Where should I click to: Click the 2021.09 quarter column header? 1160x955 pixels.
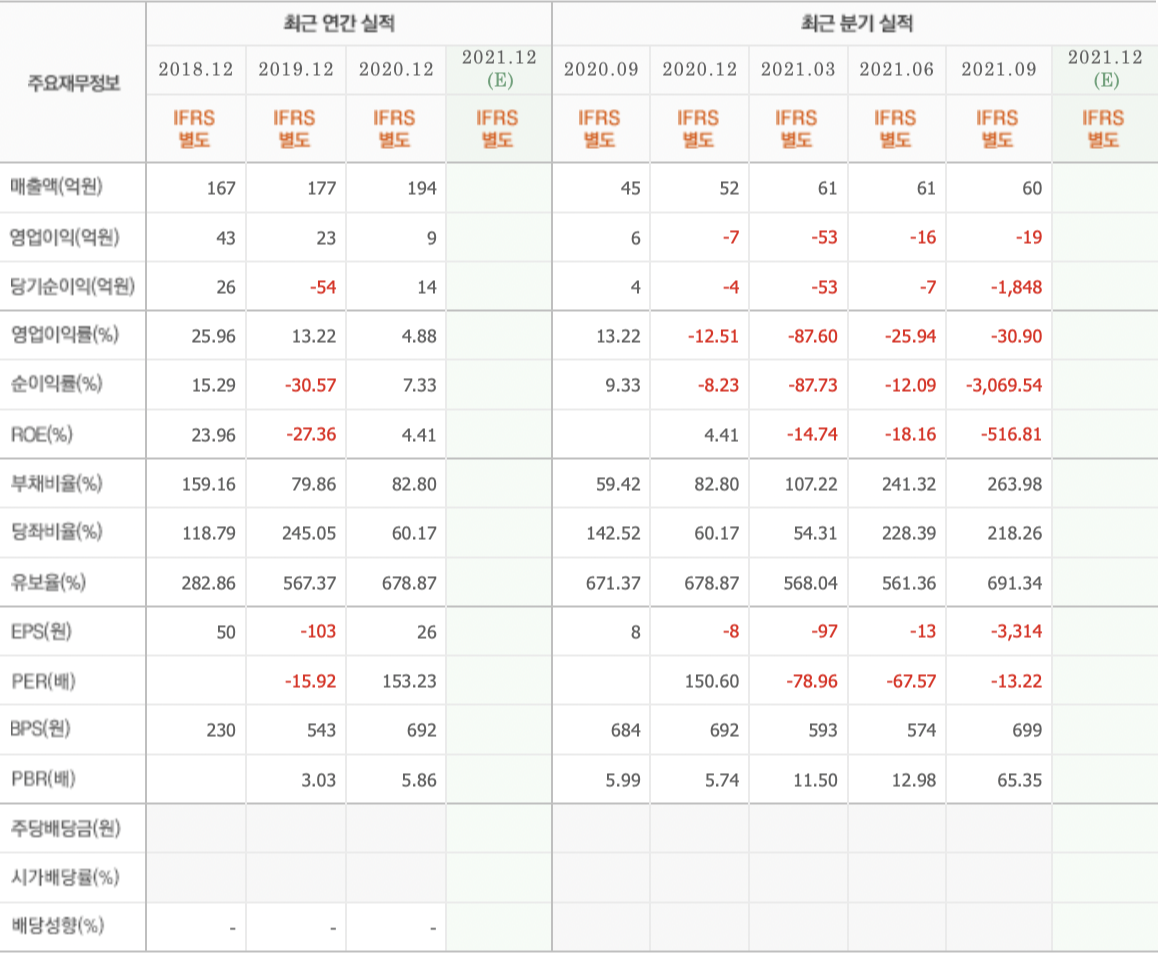[999, 70]
